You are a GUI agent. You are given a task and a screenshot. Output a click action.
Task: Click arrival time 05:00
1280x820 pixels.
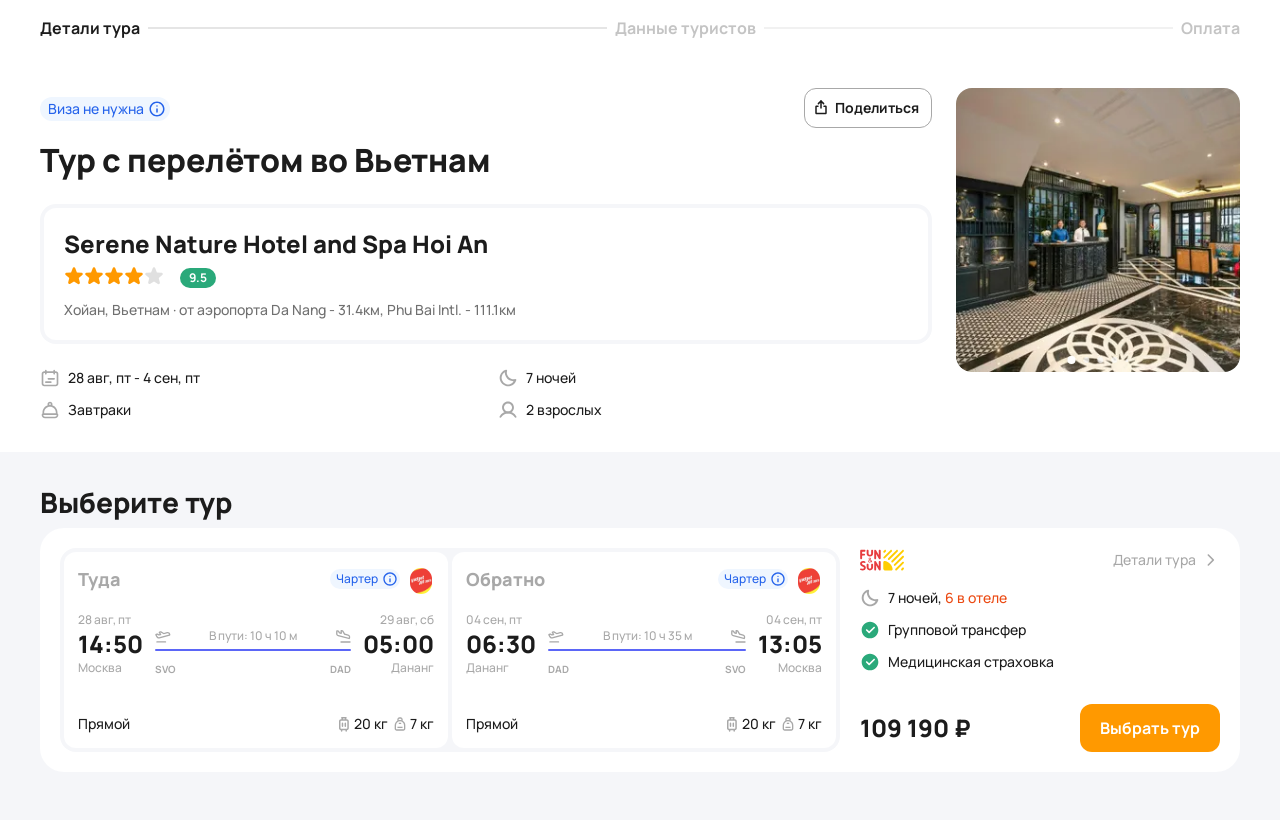pos(399,645)
